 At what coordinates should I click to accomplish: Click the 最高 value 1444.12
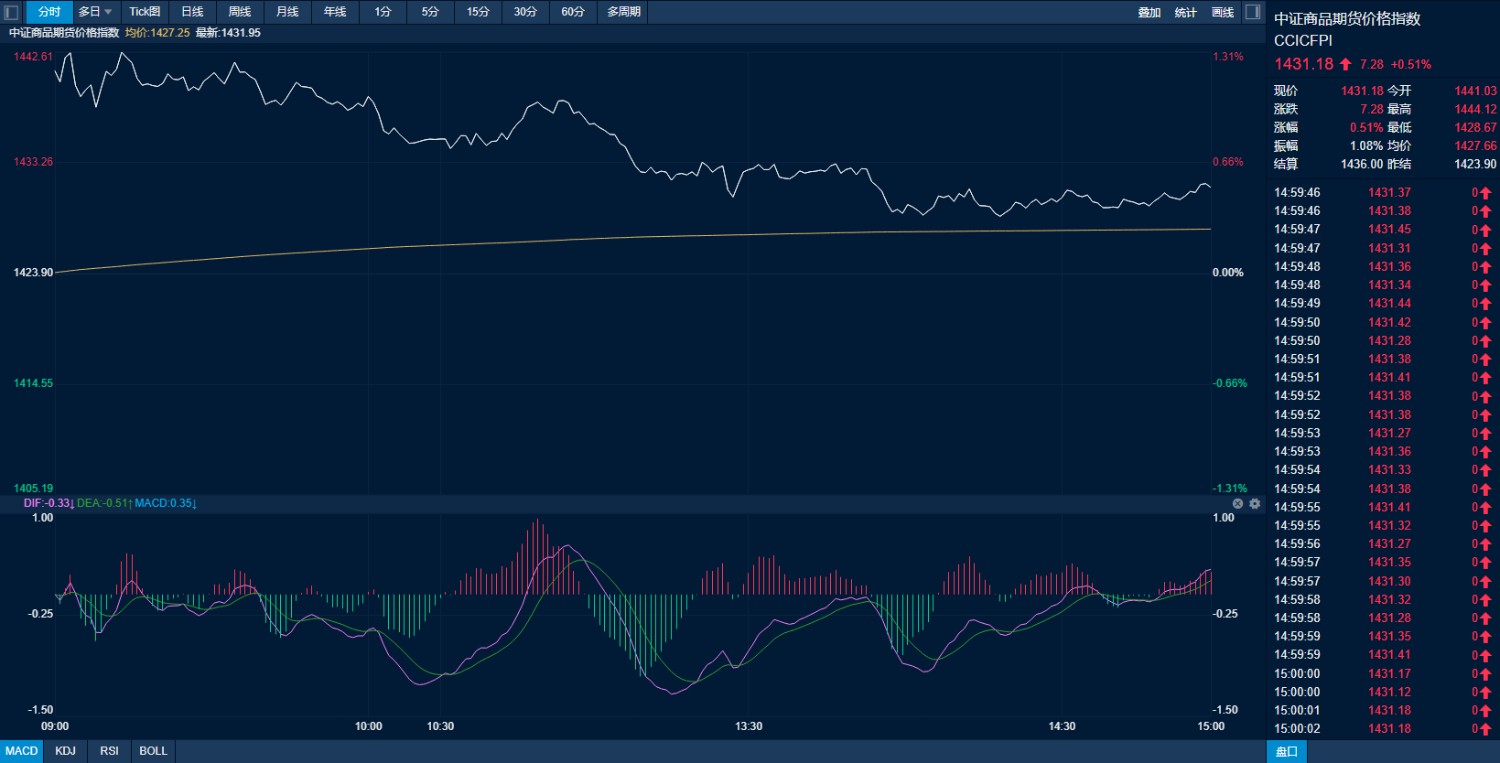(1475, 109)
